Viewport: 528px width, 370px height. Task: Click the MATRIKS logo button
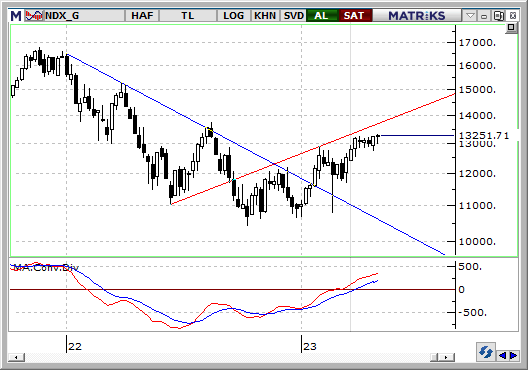pyautogui.click(x=417, y=15)
